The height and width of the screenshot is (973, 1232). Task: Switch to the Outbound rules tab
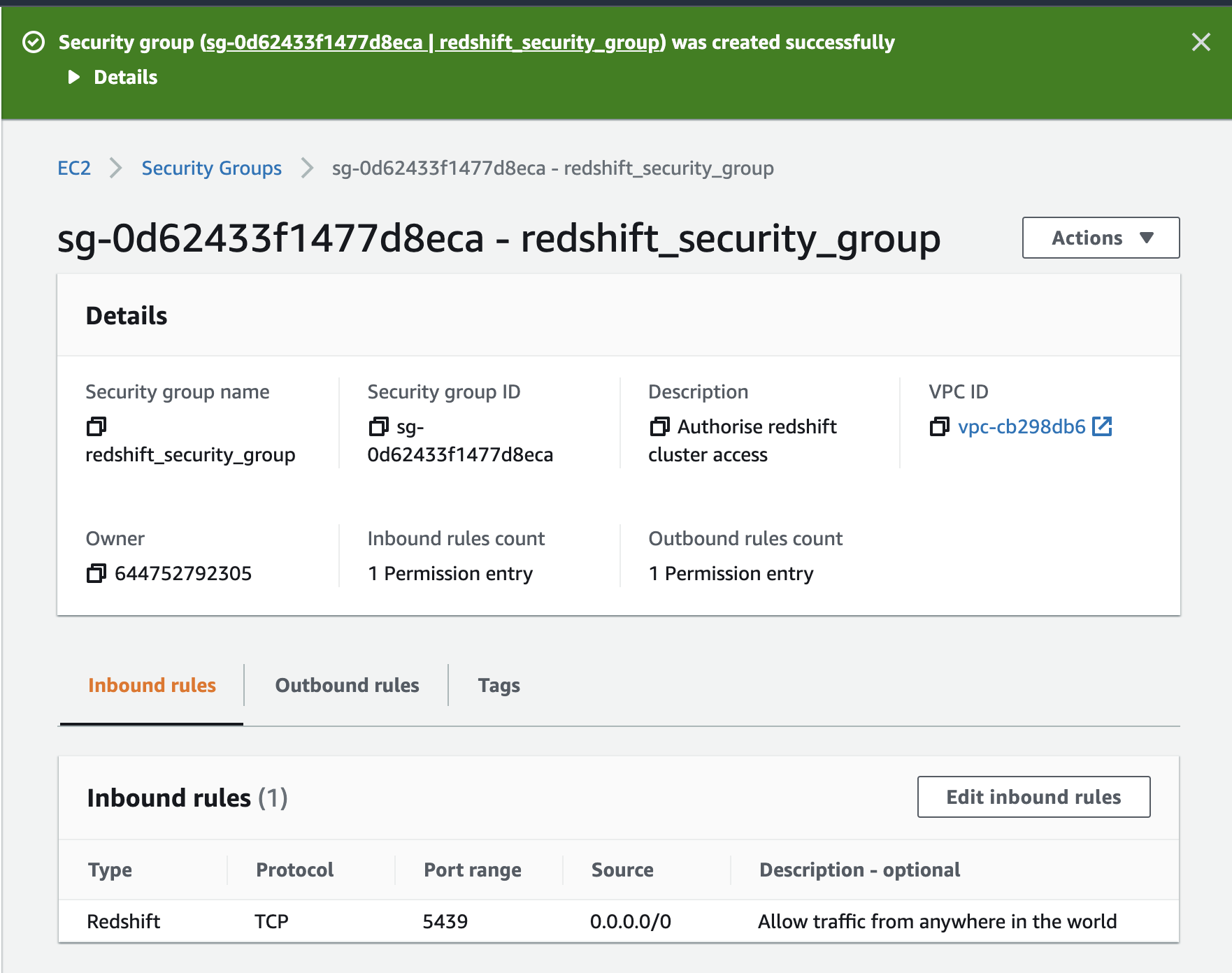pyautogui.click(x=346, y=685)
